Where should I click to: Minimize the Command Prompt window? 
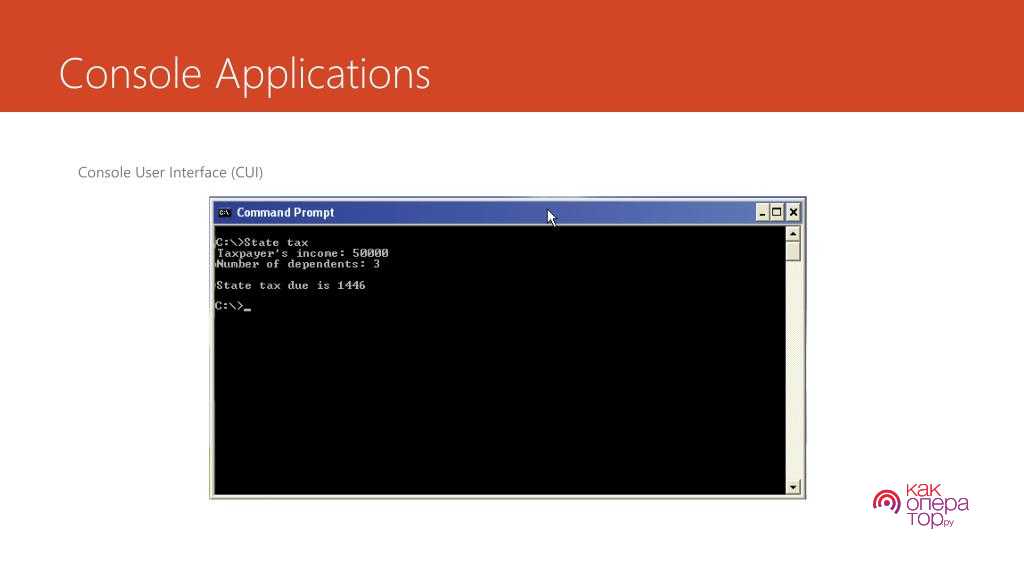point(762,212)
